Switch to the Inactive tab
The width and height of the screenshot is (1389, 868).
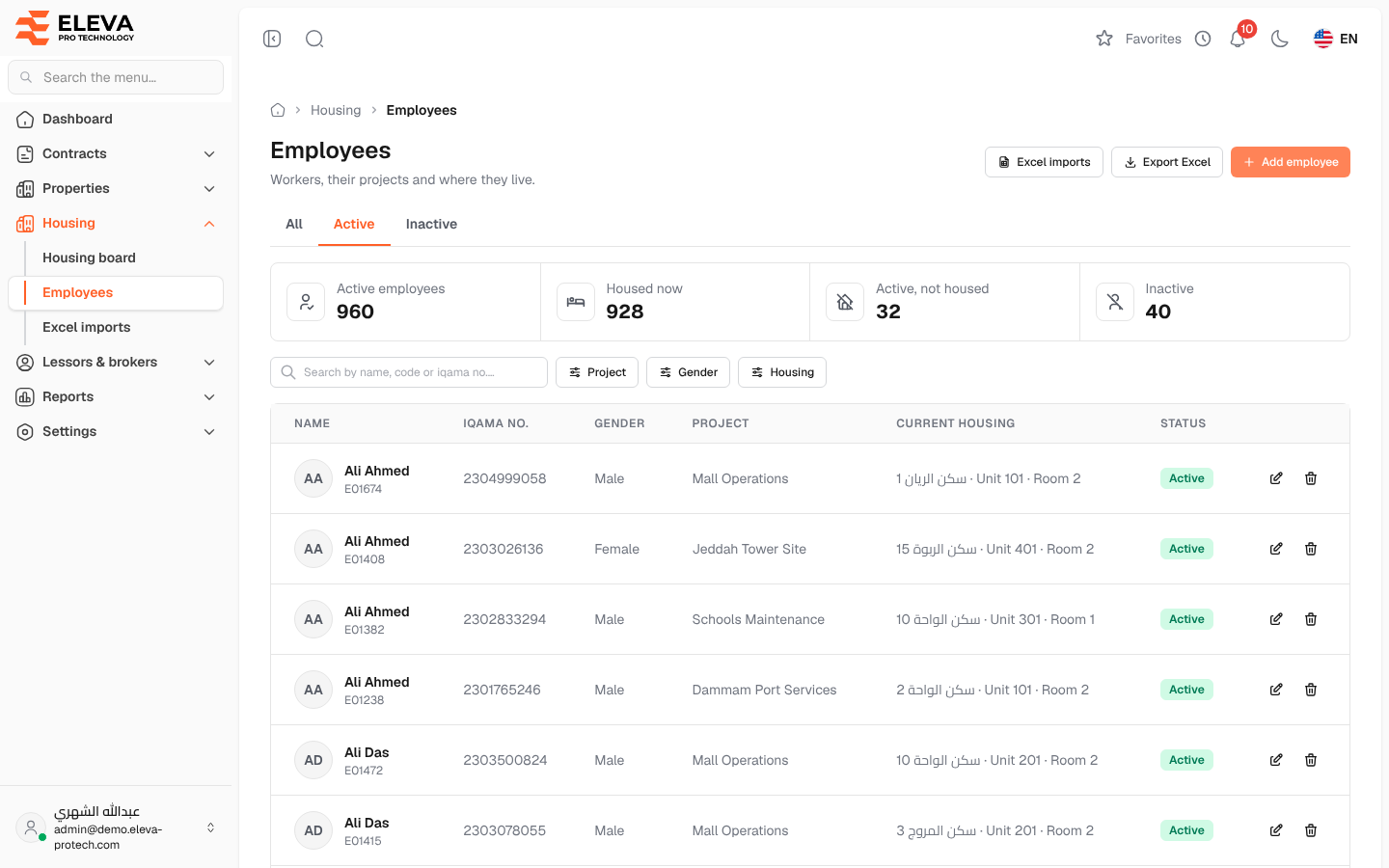click(x=431, y=224)
